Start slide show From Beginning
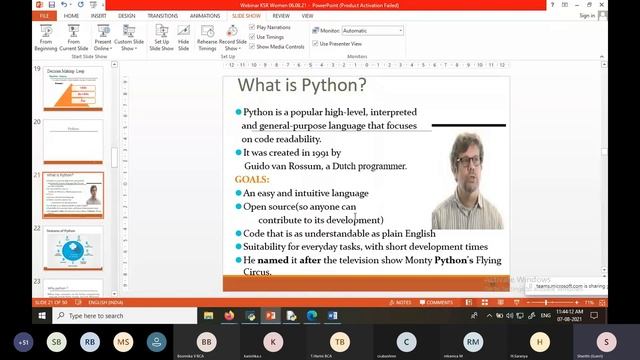This screenshot has width=640, height=360. point(46,38)
